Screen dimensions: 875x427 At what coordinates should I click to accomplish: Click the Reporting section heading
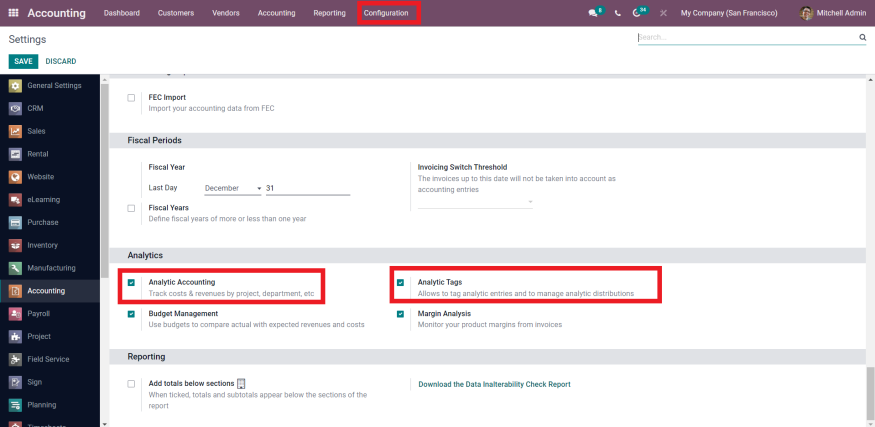click(x=146, y=357)
